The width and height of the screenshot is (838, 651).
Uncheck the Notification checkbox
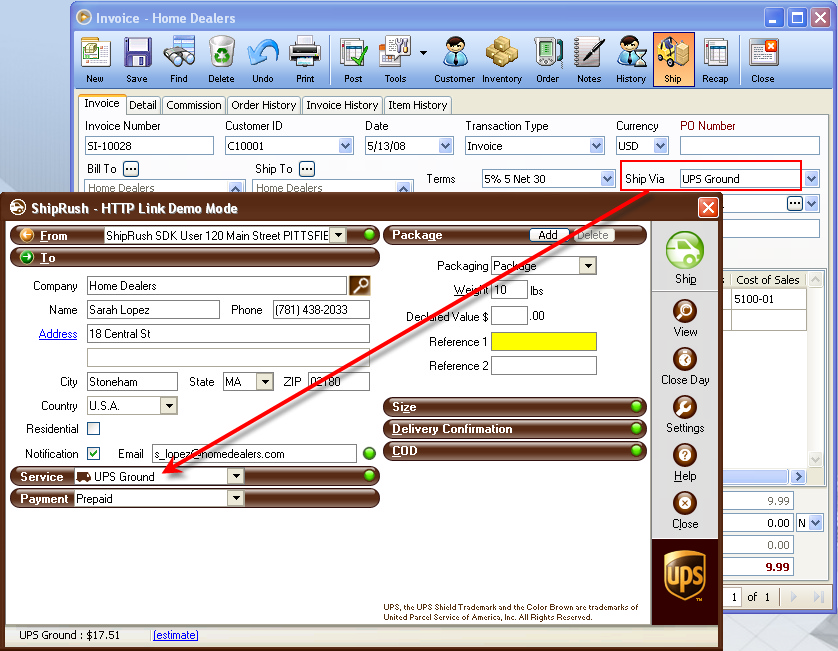click(94, 454)
